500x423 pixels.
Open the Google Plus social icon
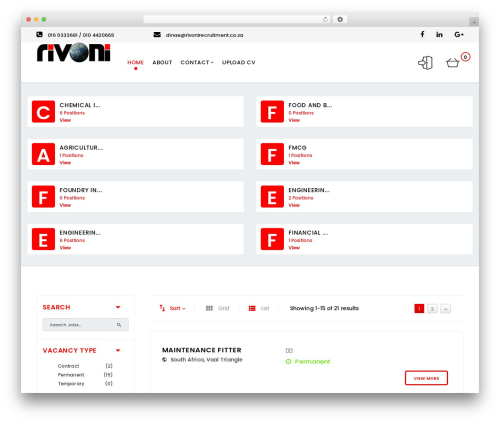coord(459,34)
